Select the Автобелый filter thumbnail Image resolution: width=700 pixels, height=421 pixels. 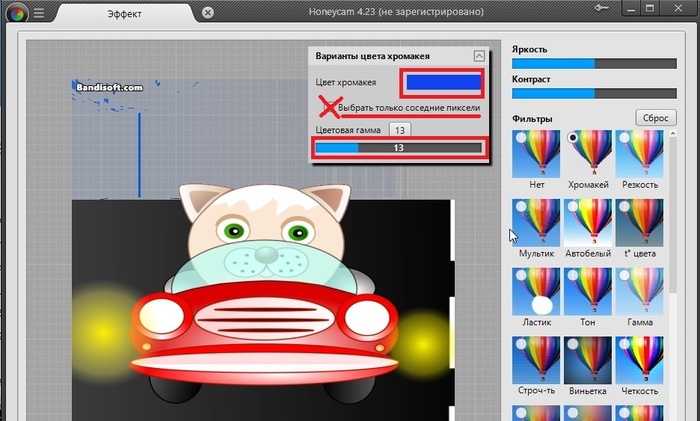(x=588, y=223)
